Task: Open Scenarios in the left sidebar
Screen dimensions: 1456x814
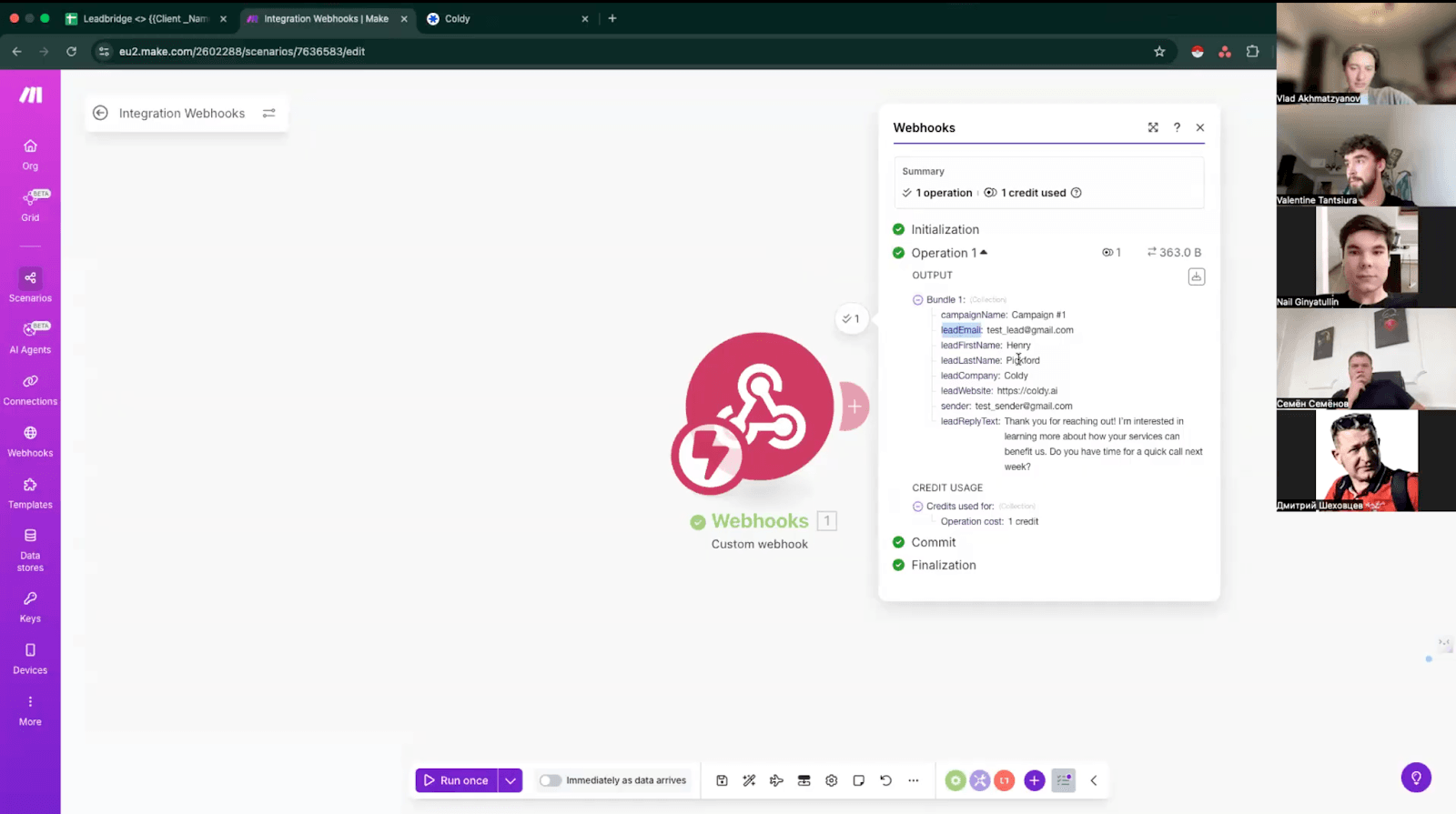Action: (30, 285)
